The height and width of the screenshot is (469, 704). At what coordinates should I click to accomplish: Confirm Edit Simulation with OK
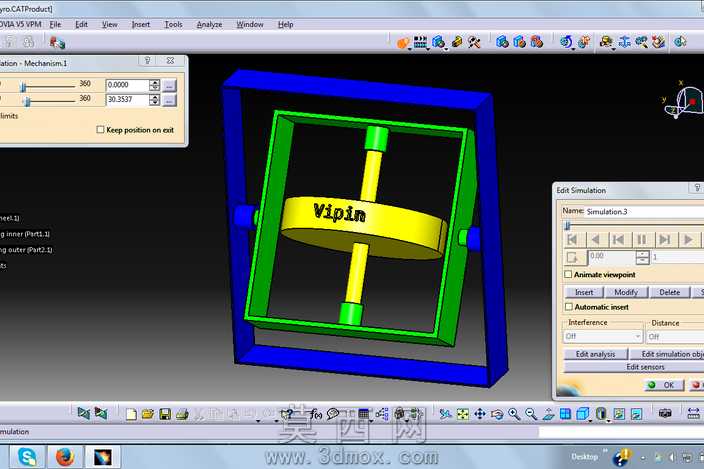664,385
